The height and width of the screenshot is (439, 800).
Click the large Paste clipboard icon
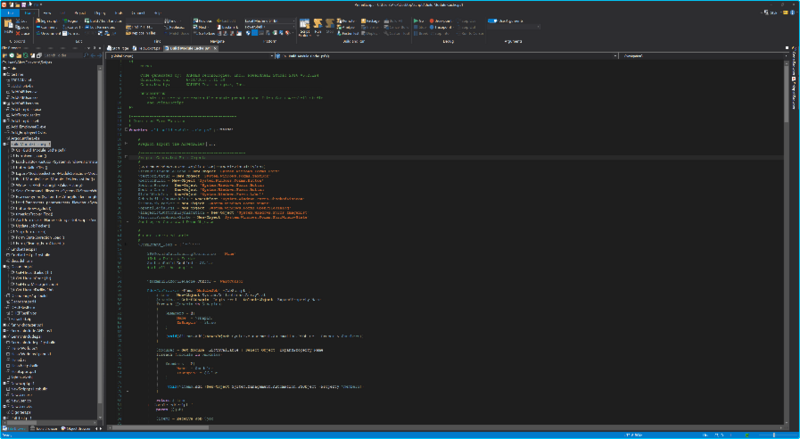pyautogui.click(x=8, y=25)
